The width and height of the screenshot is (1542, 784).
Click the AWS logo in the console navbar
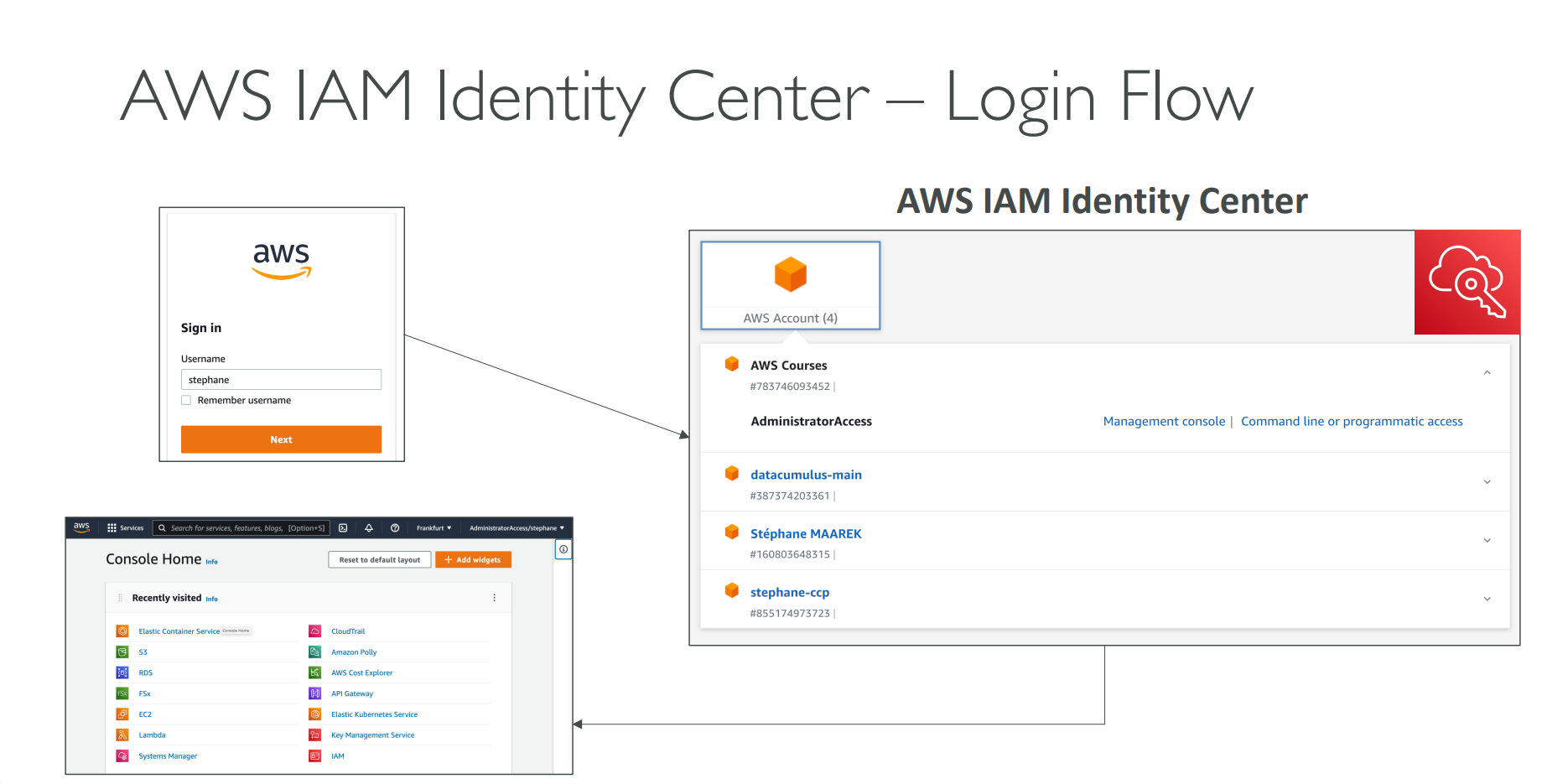[81, 527]
